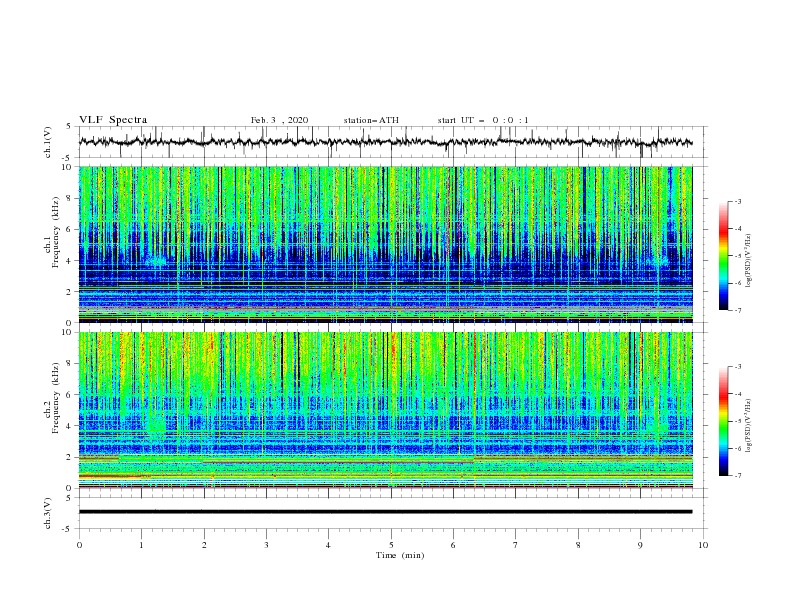
Task: Click the ch.1 spectrogram panel
Action: coord(385,244)
